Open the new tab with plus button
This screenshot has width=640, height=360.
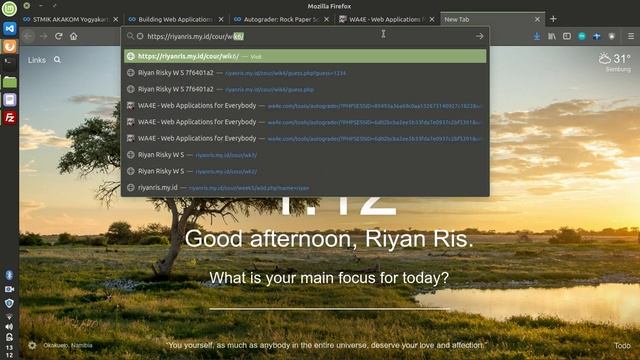(553, 19)
